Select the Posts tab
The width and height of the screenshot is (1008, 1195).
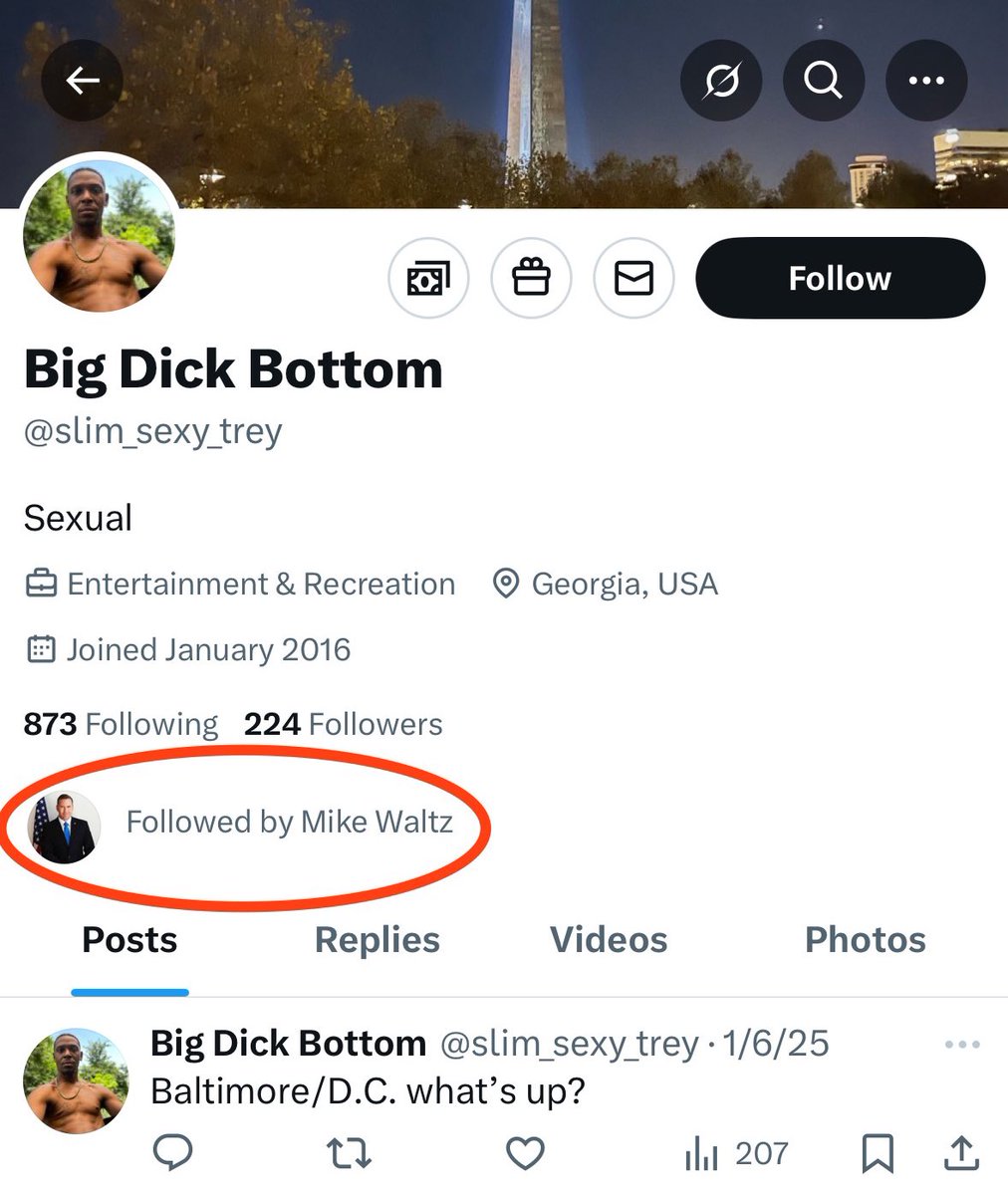click(129, 940)
